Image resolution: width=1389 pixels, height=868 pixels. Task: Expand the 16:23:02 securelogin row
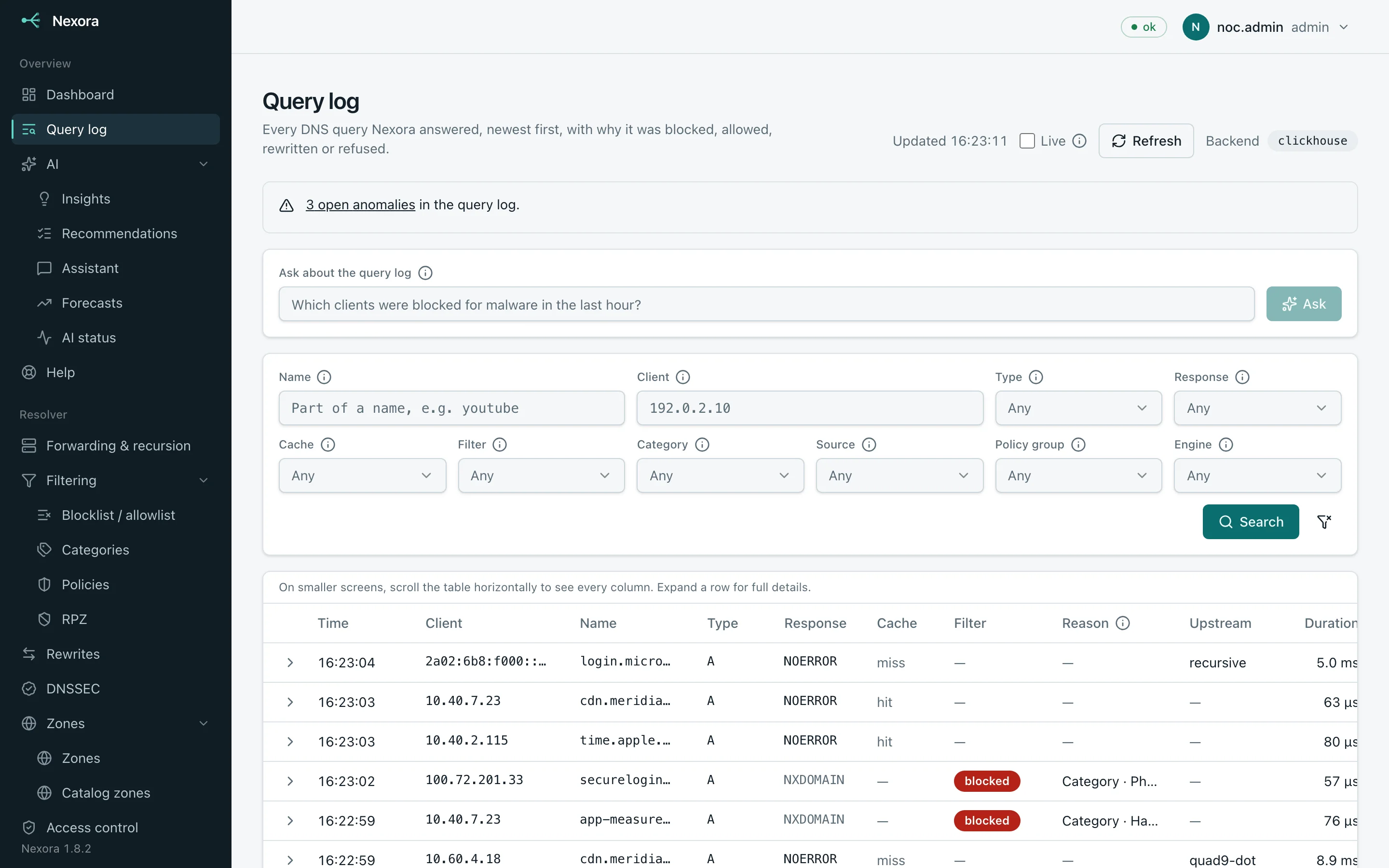tap(290, 781)
